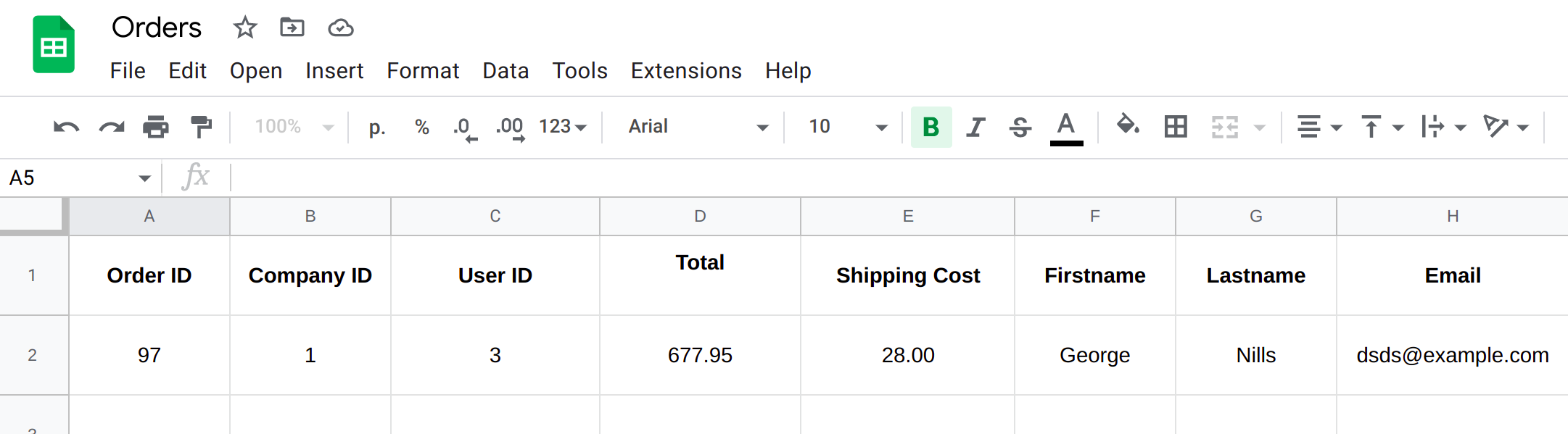Toggle bold formatting
This screenshot has height=434, width=1568.
coord(931,127)
